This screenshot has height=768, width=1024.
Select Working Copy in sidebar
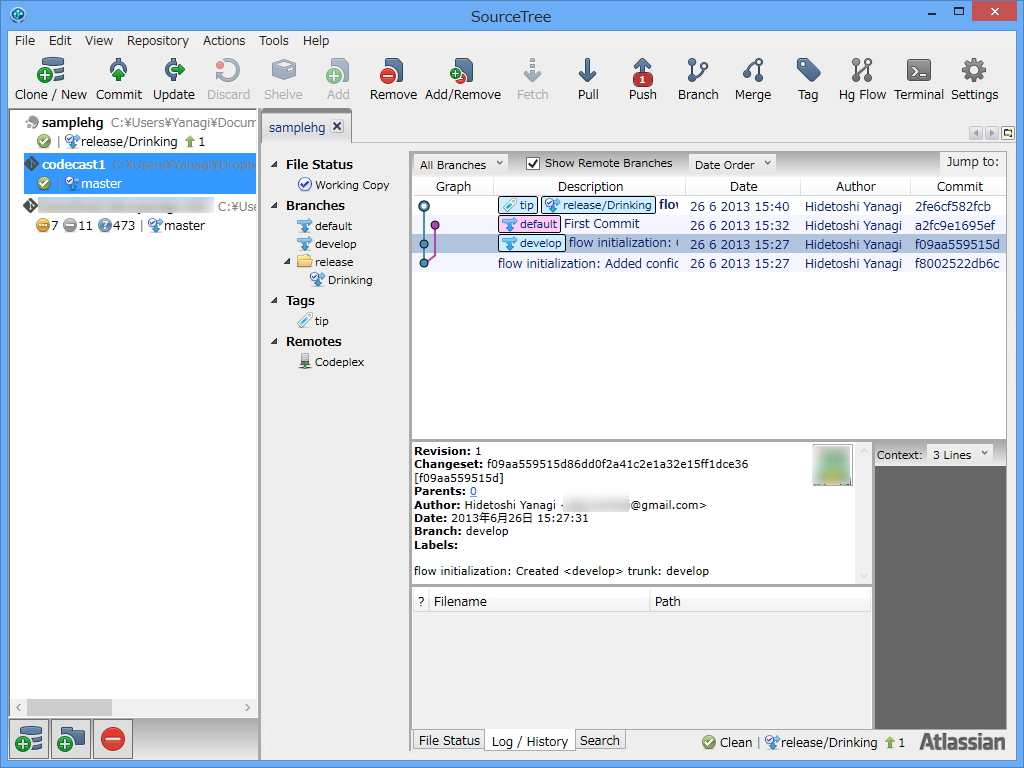pyautogui.click(x=344, y=185)
